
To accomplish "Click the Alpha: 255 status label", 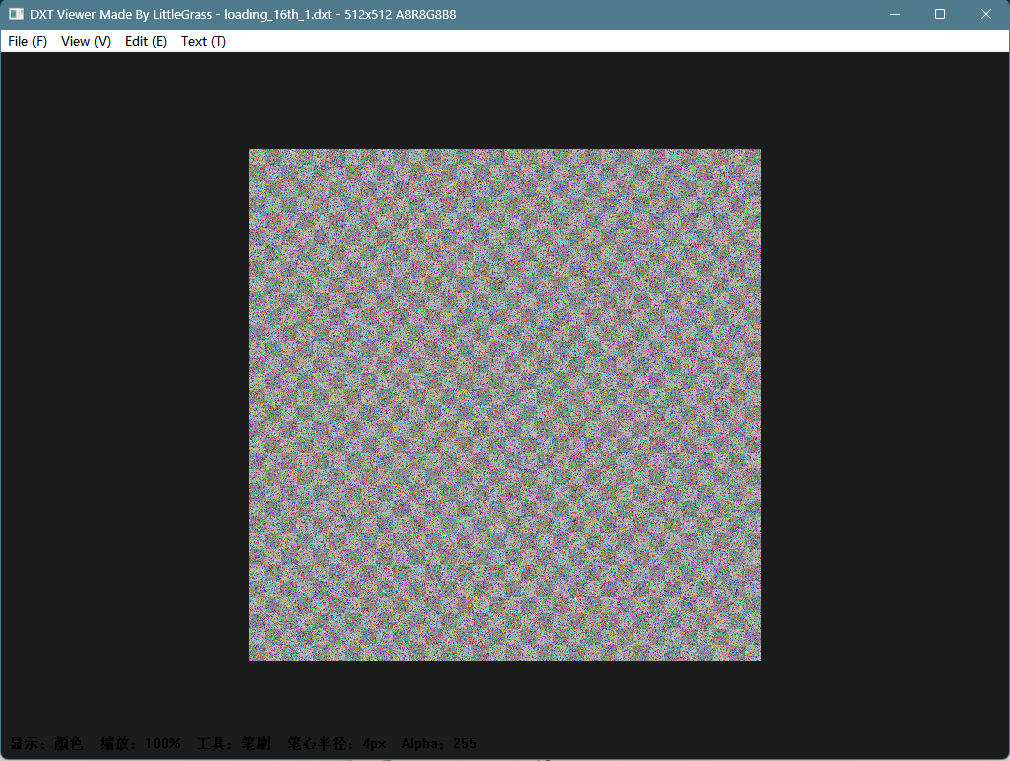I will (x=439, y=744).
